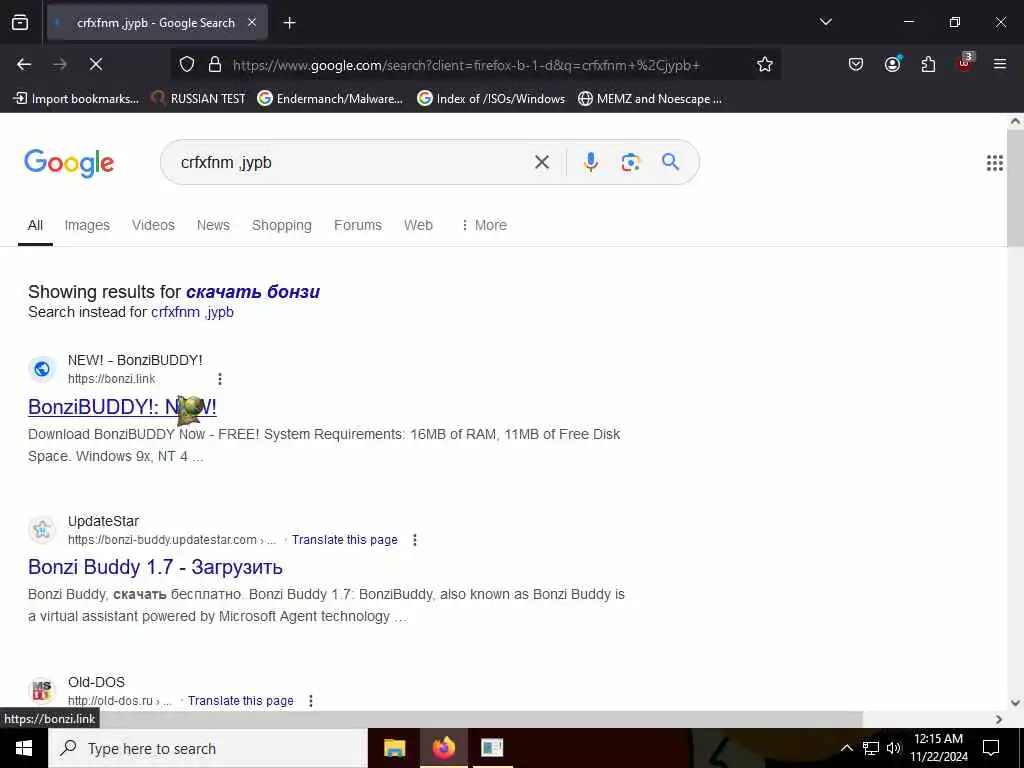Switch to the Shopping tab
Image resolution: width=1024 pixels, height=768 pixels.
(x=281, y=225)
